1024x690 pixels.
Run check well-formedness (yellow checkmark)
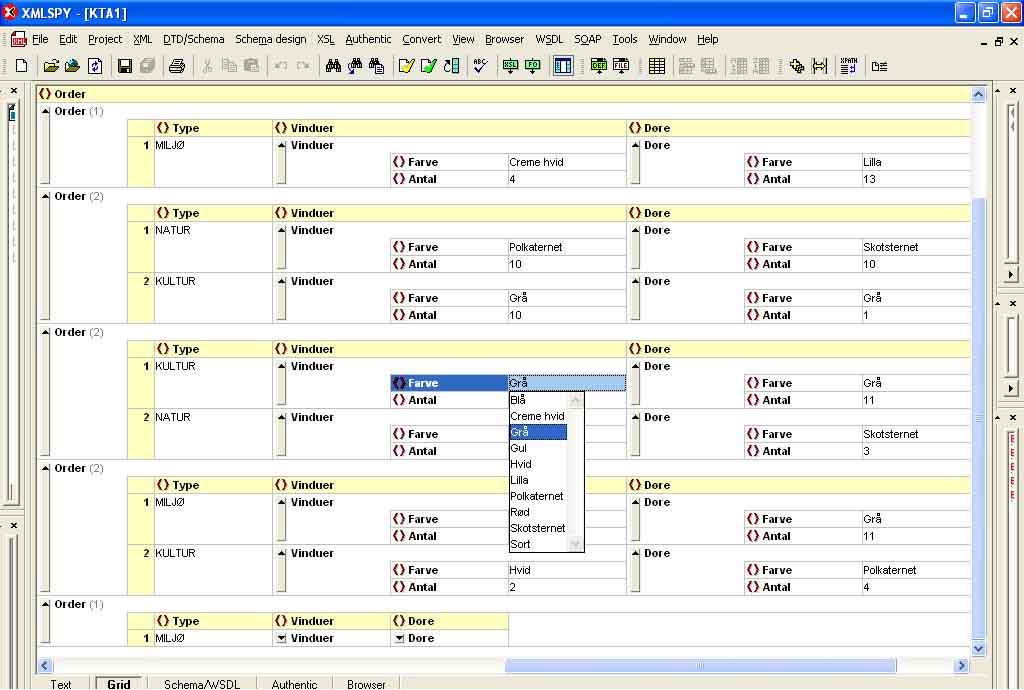[x=406, y=66]
